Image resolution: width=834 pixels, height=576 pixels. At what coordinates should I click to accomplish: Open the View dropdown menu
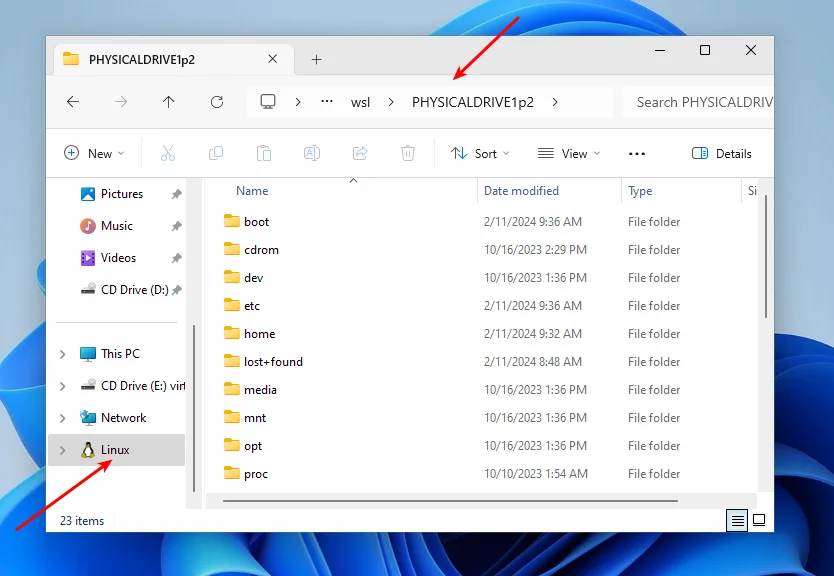pos(569,153)
